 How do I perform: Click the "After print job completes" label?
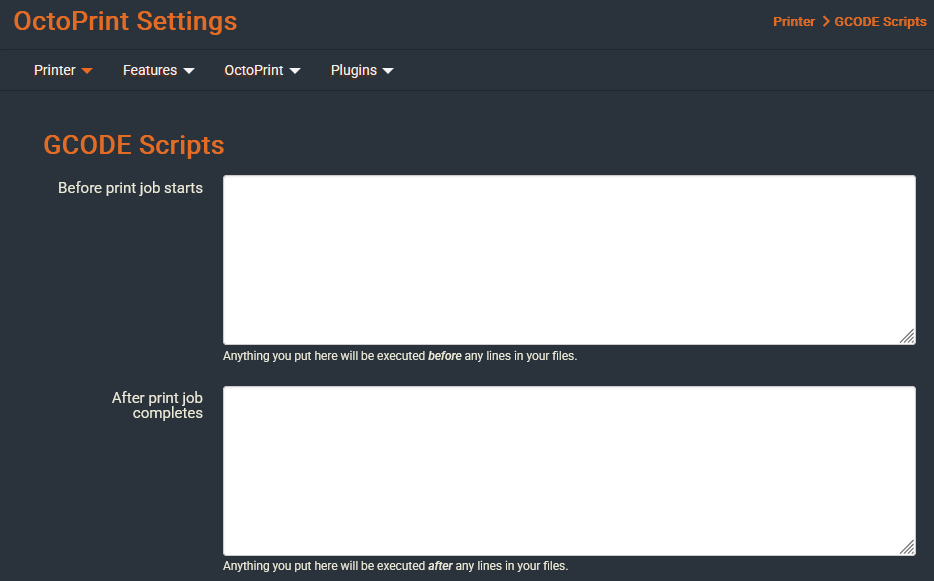(x=157, y=405)
